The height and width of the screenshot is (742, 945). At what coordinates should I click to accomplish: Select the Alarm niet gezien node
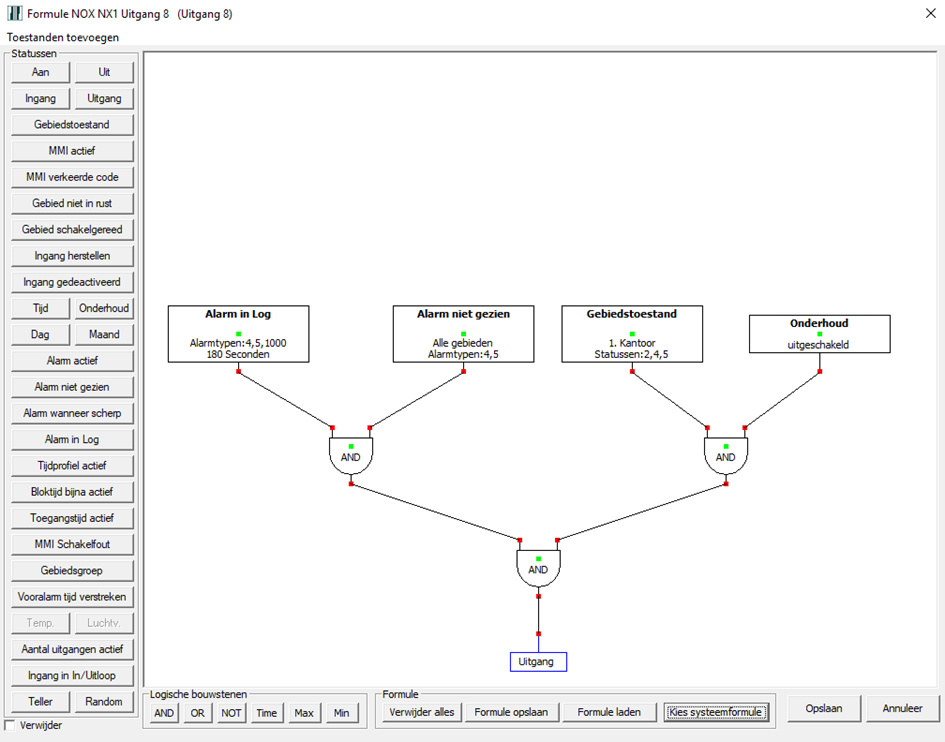click(463, 333)
